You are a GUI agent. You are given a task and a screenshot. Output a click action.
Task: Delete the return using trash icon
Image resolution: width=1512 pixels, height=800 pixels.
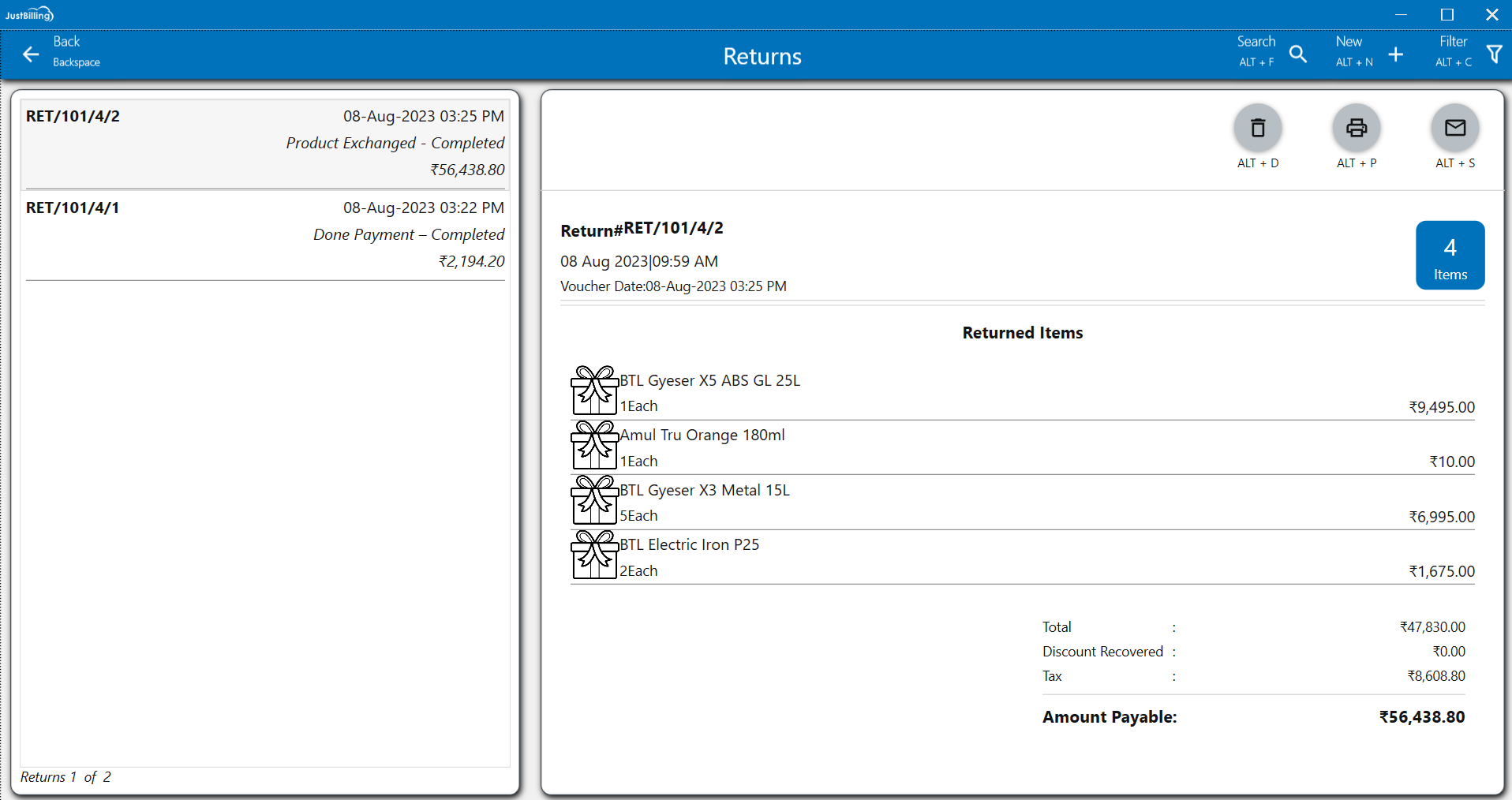coord(1258,128)
